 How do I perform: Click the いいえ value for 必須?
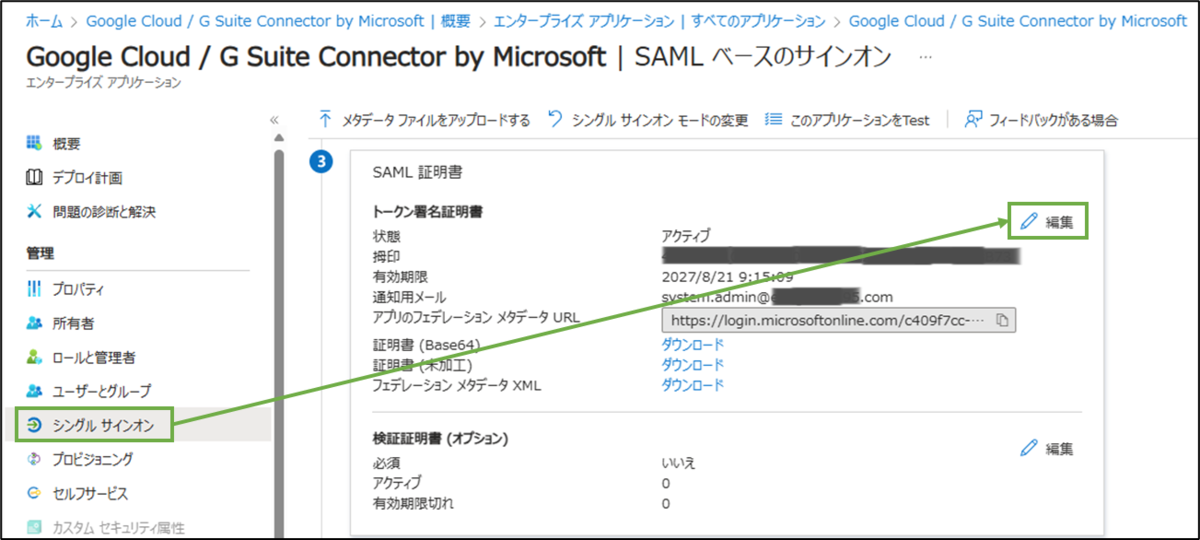coord(678,463)
